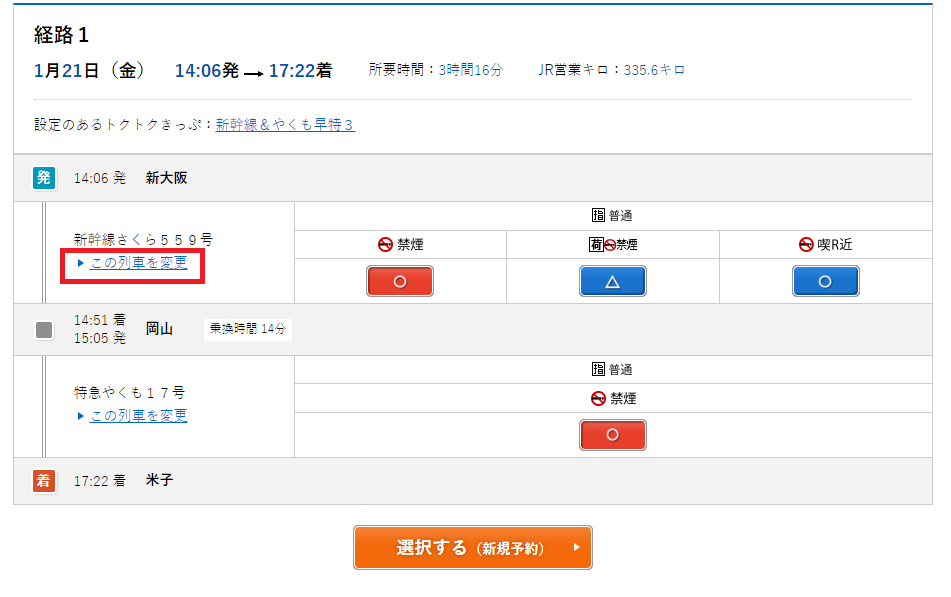Click the 米子 arrival station name

click(x=159, y=481)
